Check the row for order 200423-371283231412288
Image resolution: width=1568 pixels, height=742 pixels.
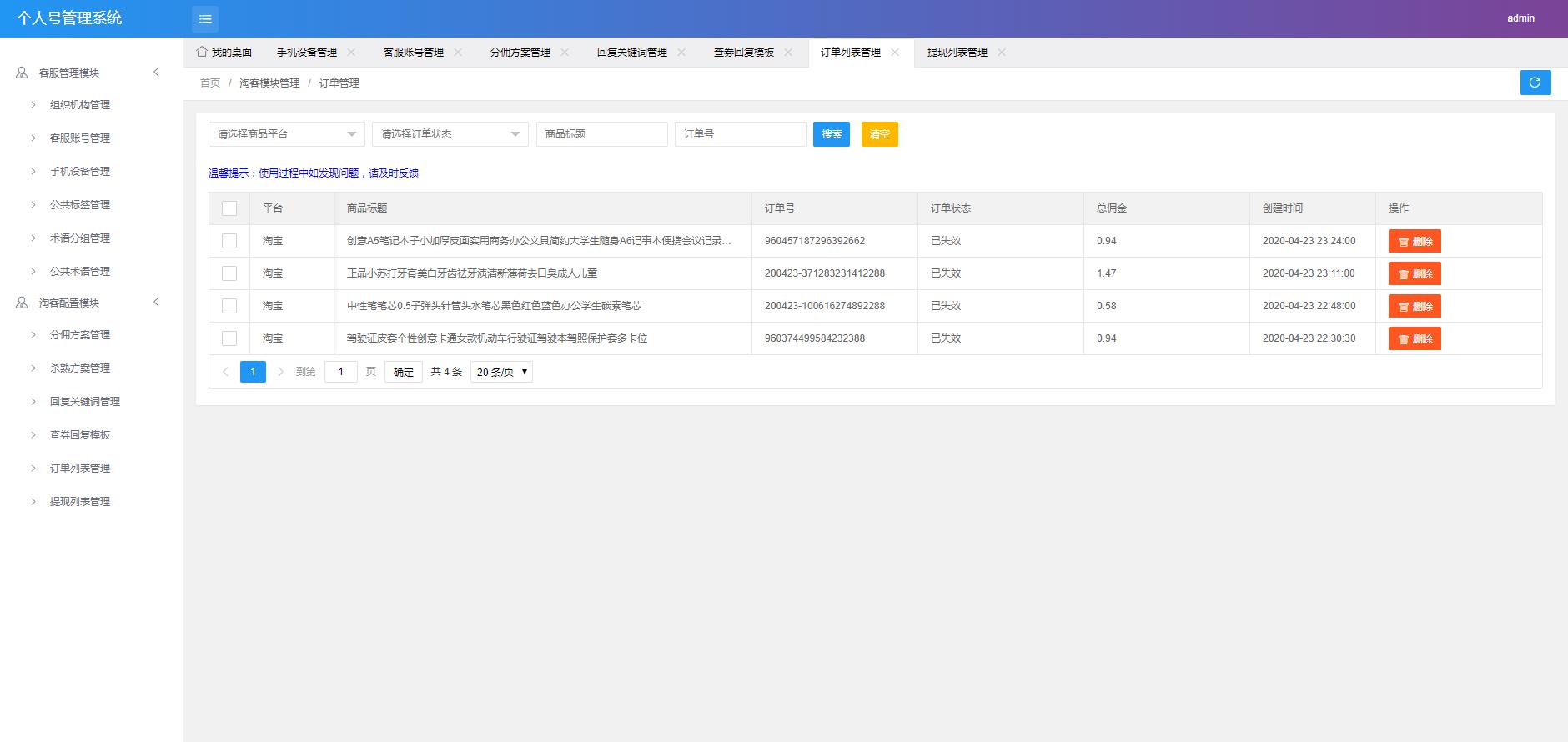click(229, 273)
